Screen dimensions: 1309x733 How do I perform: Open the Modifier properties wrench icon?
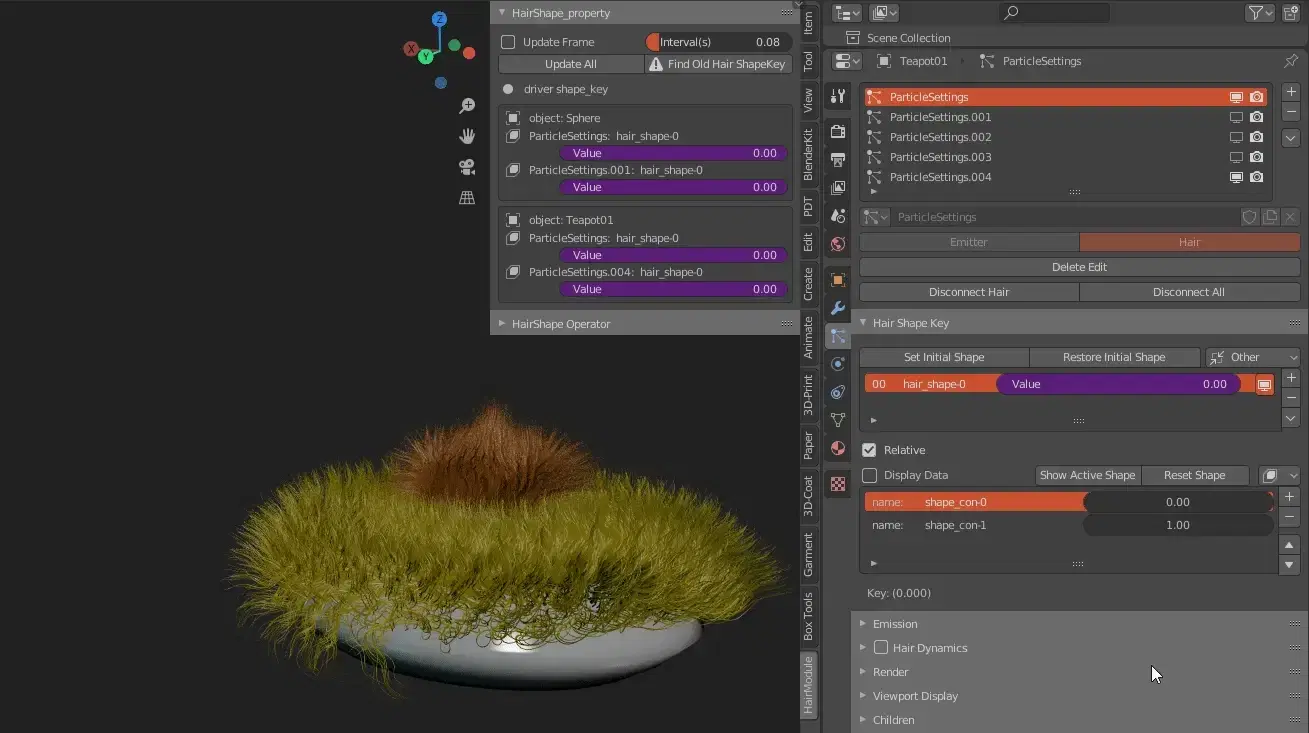click(837, 308)
